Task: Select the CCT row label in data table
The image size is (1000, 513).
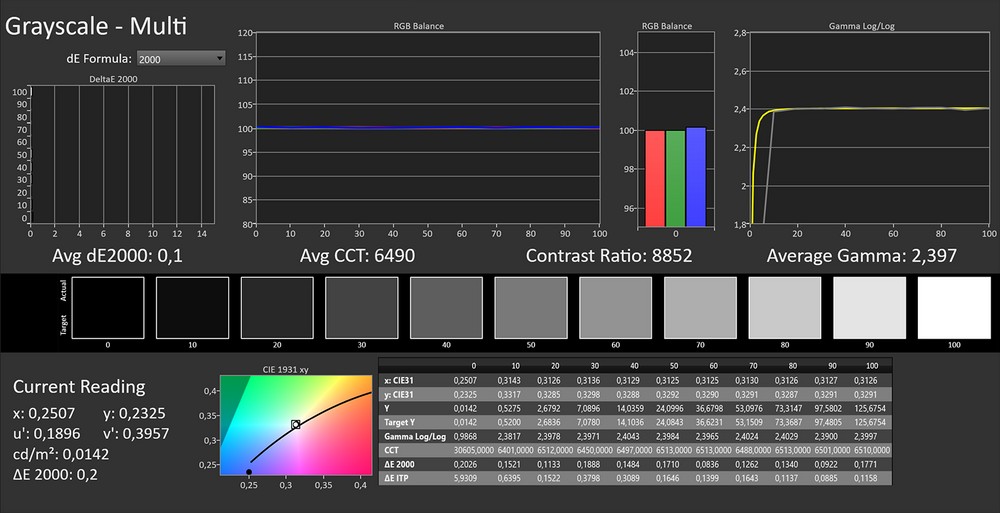Action: click(x=392, y=451)
